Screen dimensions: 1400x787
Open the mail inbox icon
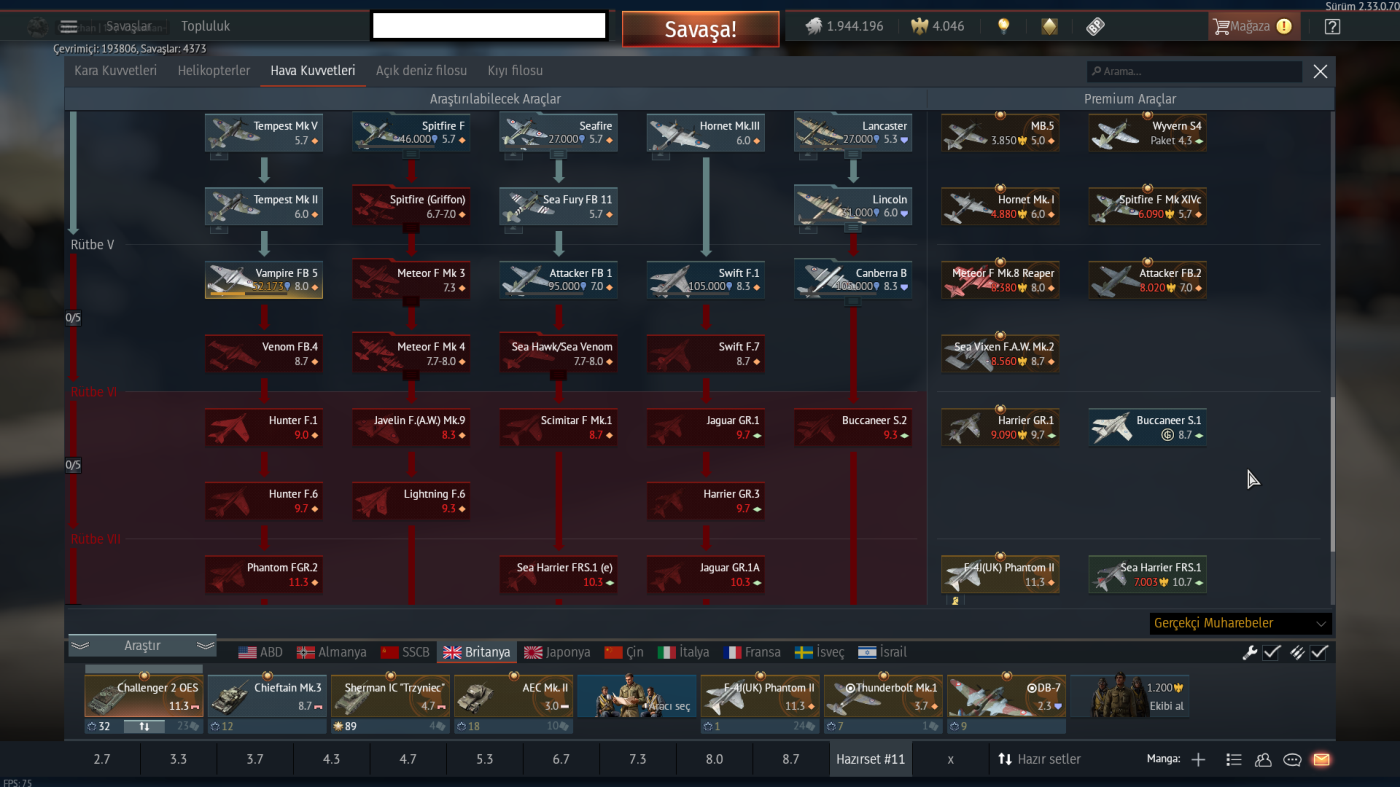point(1321,760)
